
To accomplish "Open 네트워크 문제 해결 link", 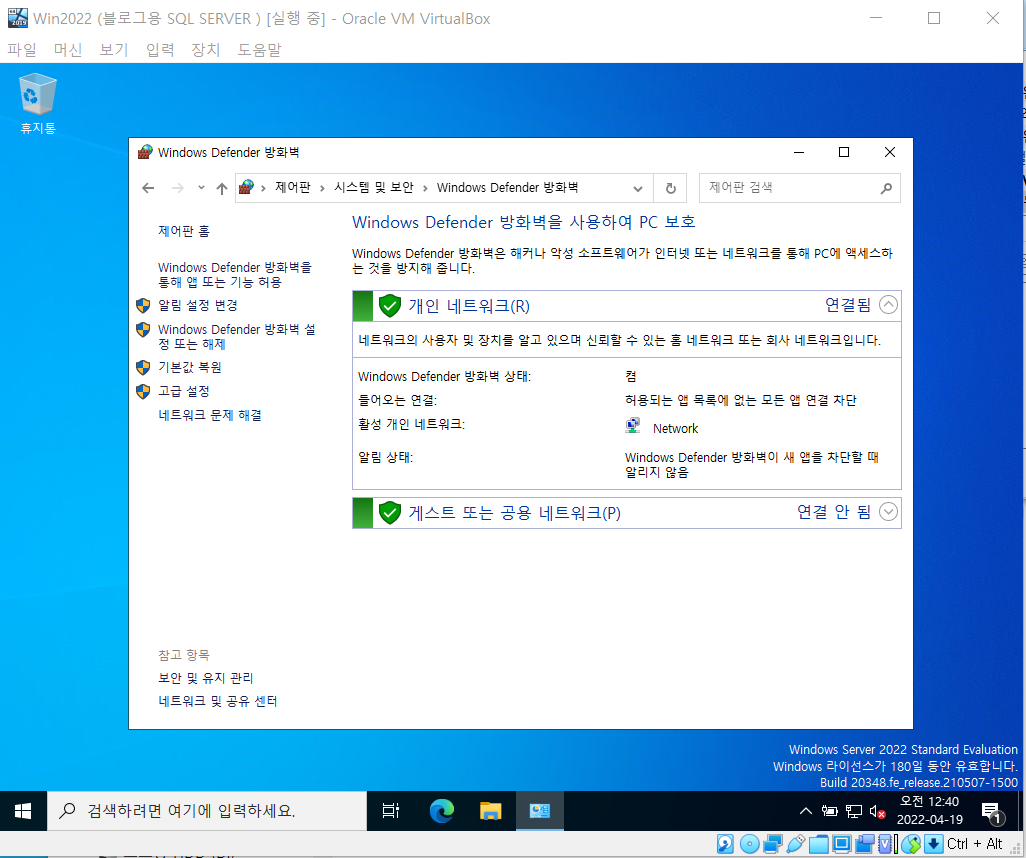I will pos(210,416).
